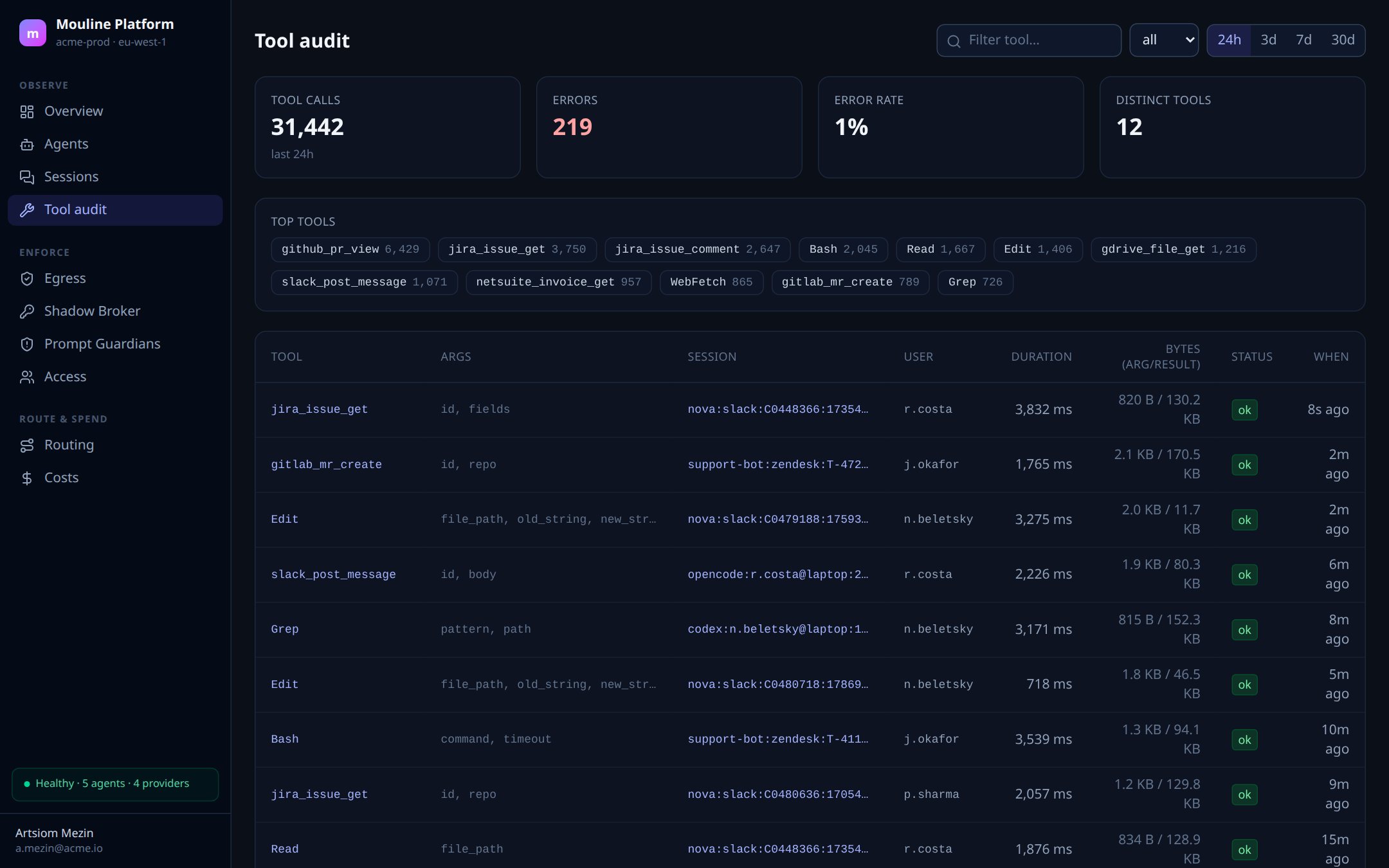Open session nova:slack:C0479188 link
This screenshot has height=868, width=1389.
coord(778,520)
